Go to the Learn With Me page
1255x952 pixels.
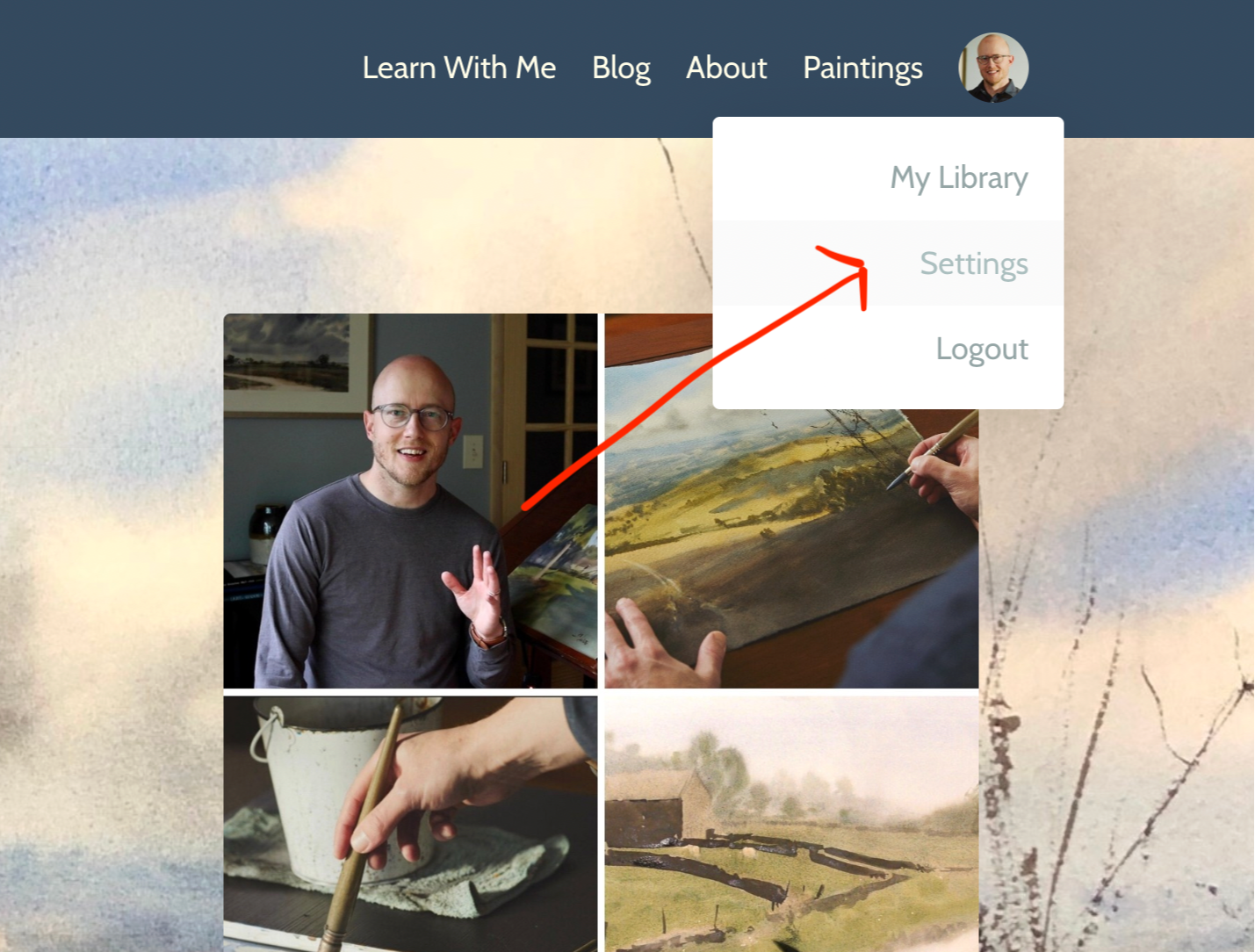click(x=459, y=68)
